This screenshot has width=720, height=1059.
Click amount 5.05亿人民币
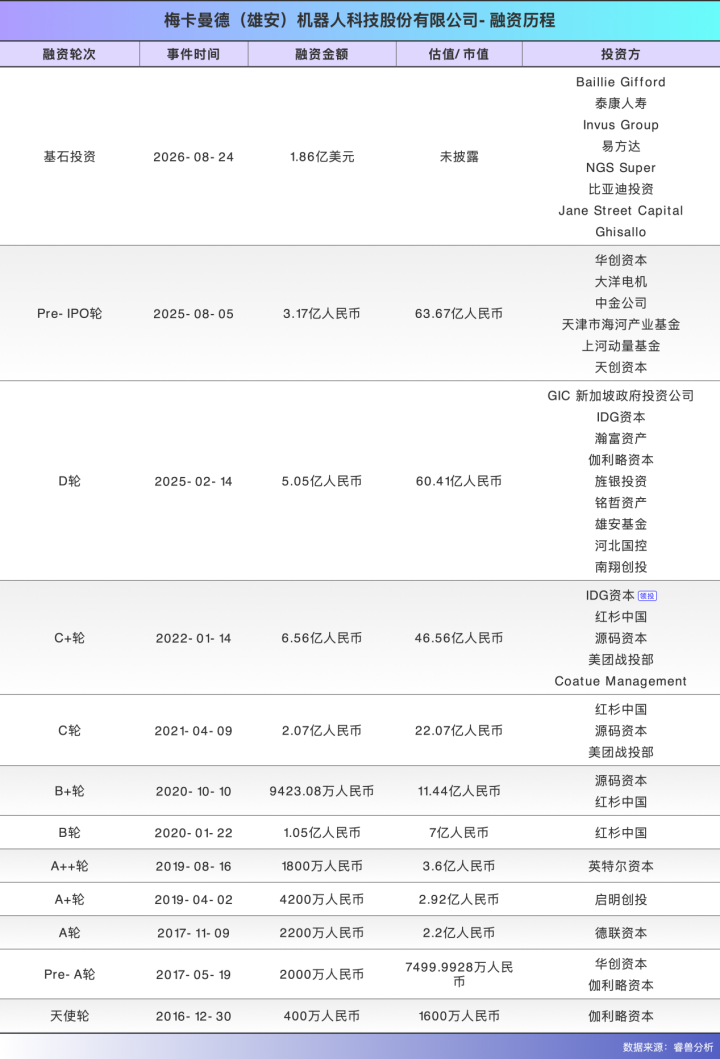(322, 481)
